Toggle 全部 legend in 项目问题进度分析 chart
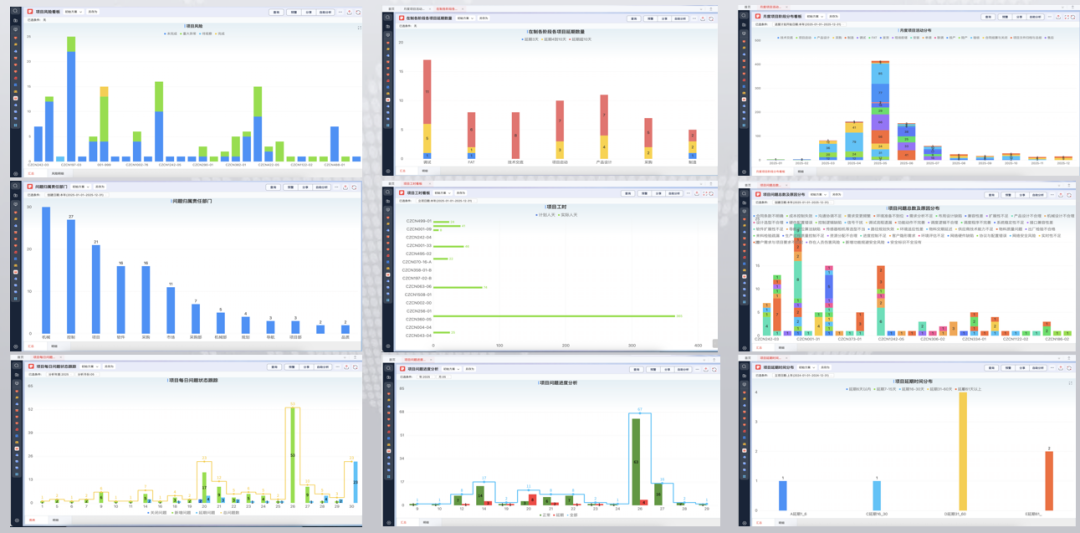Viewport: 1080px width, 533px height. [572, 514]
